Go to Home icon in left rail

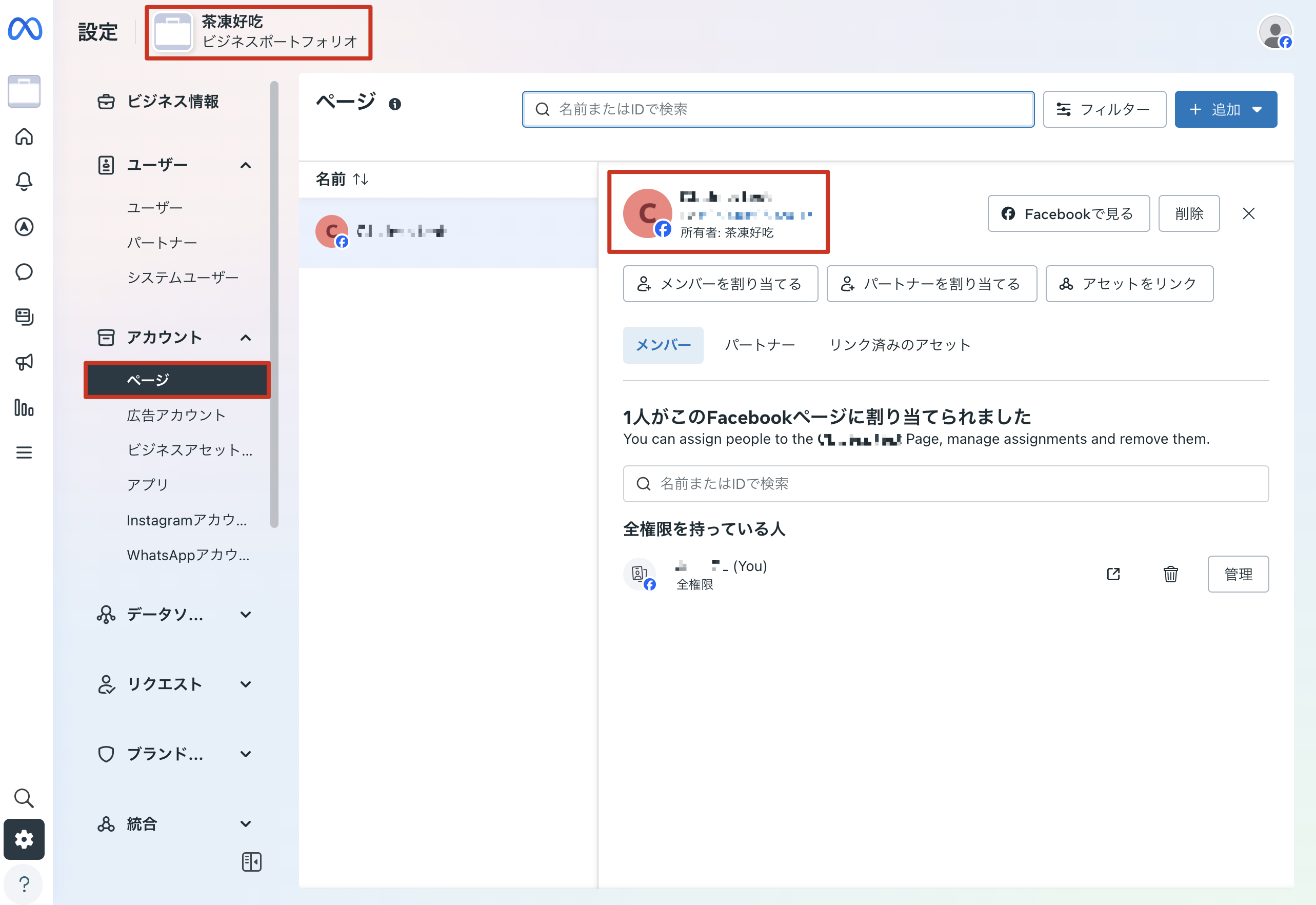24,136
